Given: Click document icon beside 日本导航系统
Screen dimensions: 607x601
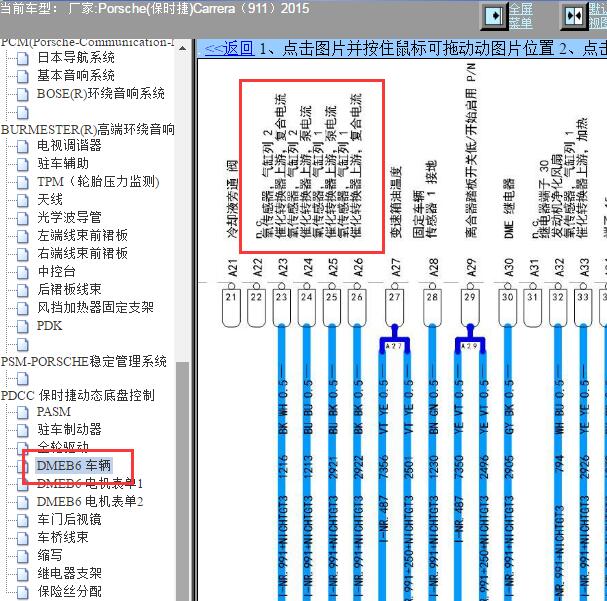Looking at the screenshot, I should pyautogui.click(x=22, y=58).
